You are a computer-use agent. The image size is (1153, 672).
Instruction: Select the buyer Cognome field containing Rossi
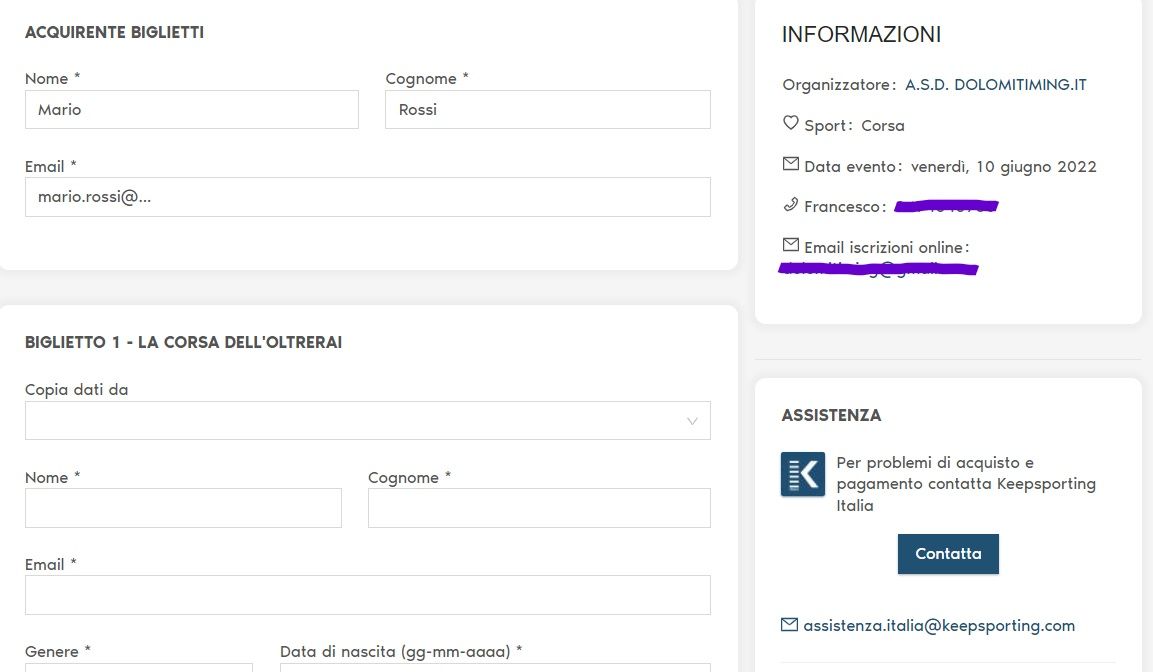(x=547, y=110)
